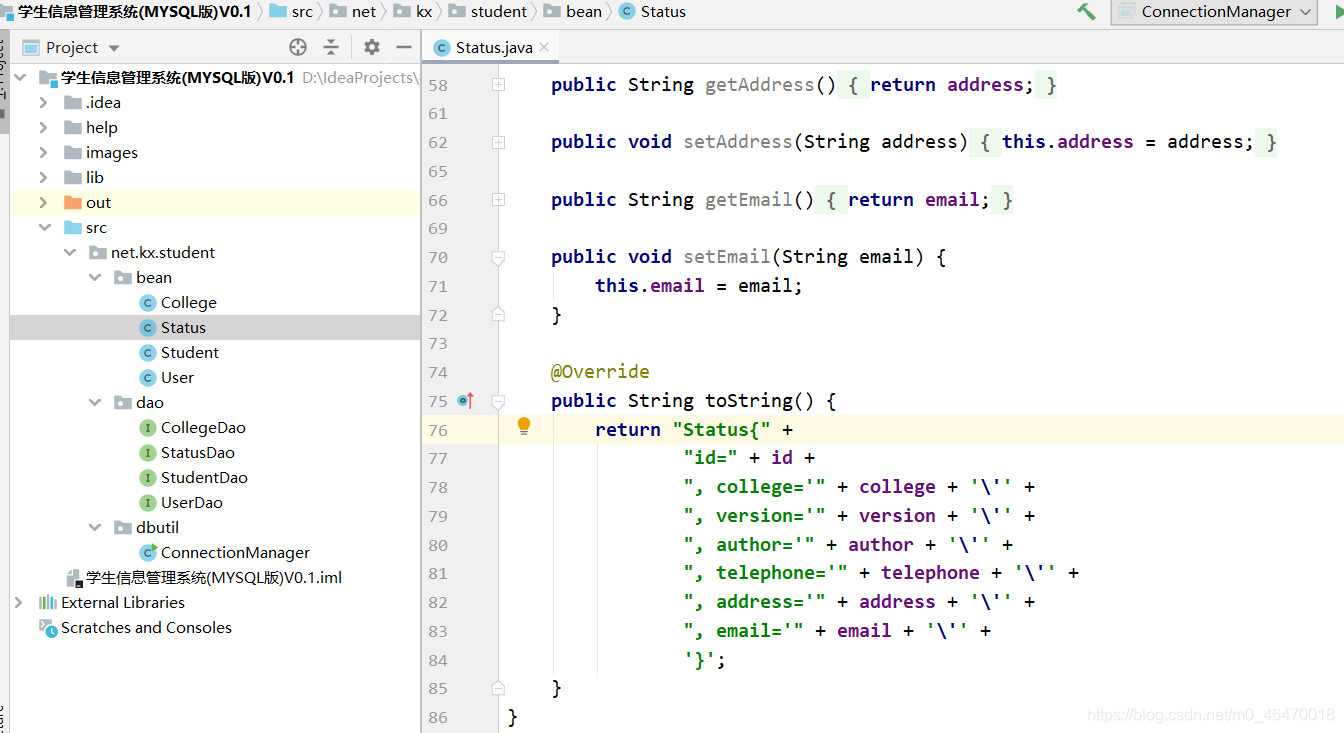Click the Build project hammer icon
1344x733 pixels.
(1086, 12)
